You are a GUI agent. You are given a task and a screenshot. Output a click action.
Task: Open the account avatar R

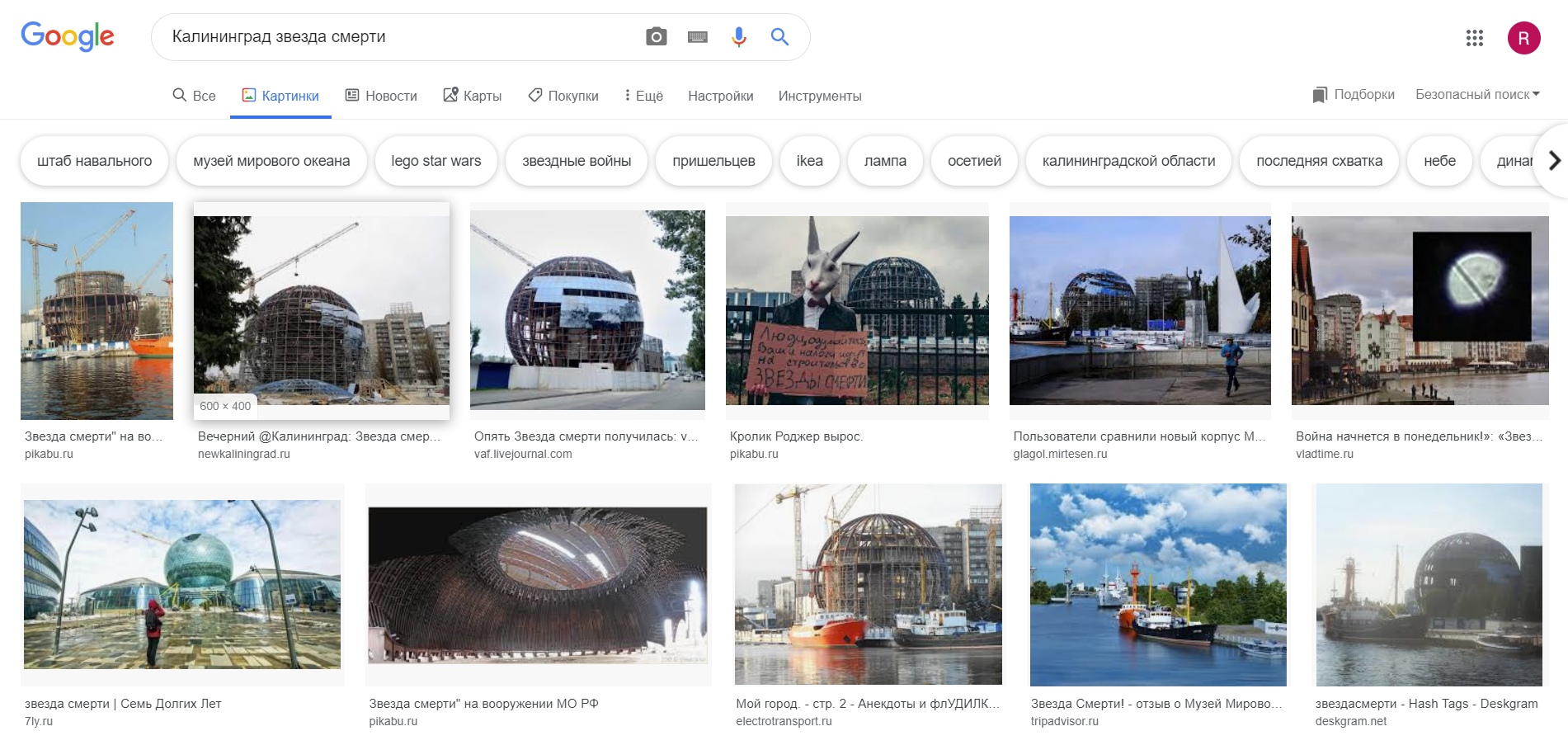click(x=1523, y=38)
